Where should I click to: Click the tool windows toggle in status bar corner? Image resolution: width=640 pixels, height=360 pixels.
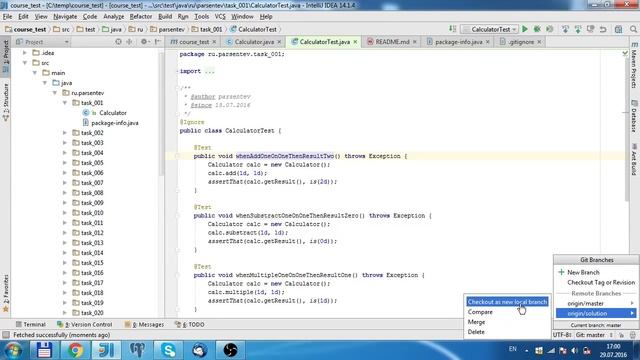[6, 335]
